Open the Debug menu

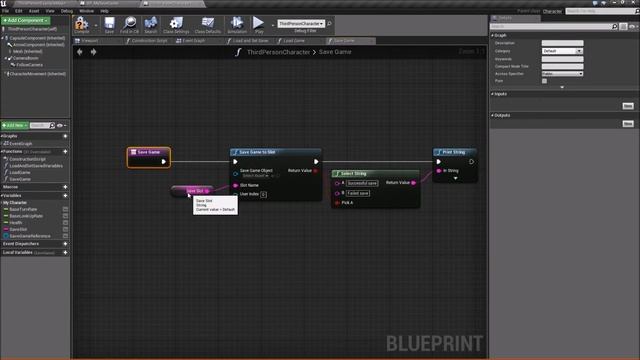click(x=67, y=11)
